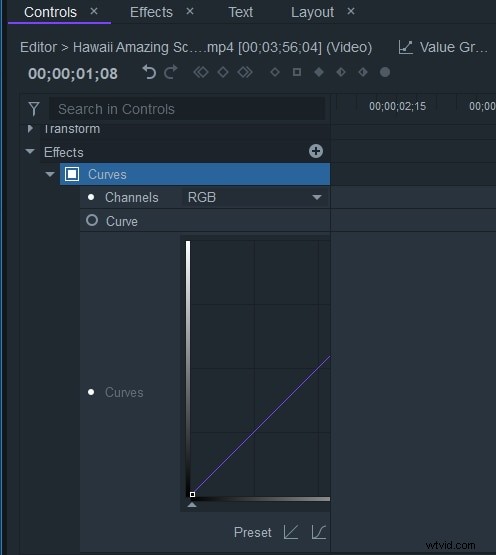Jump to previous keyframe icon

pos(201,72)
